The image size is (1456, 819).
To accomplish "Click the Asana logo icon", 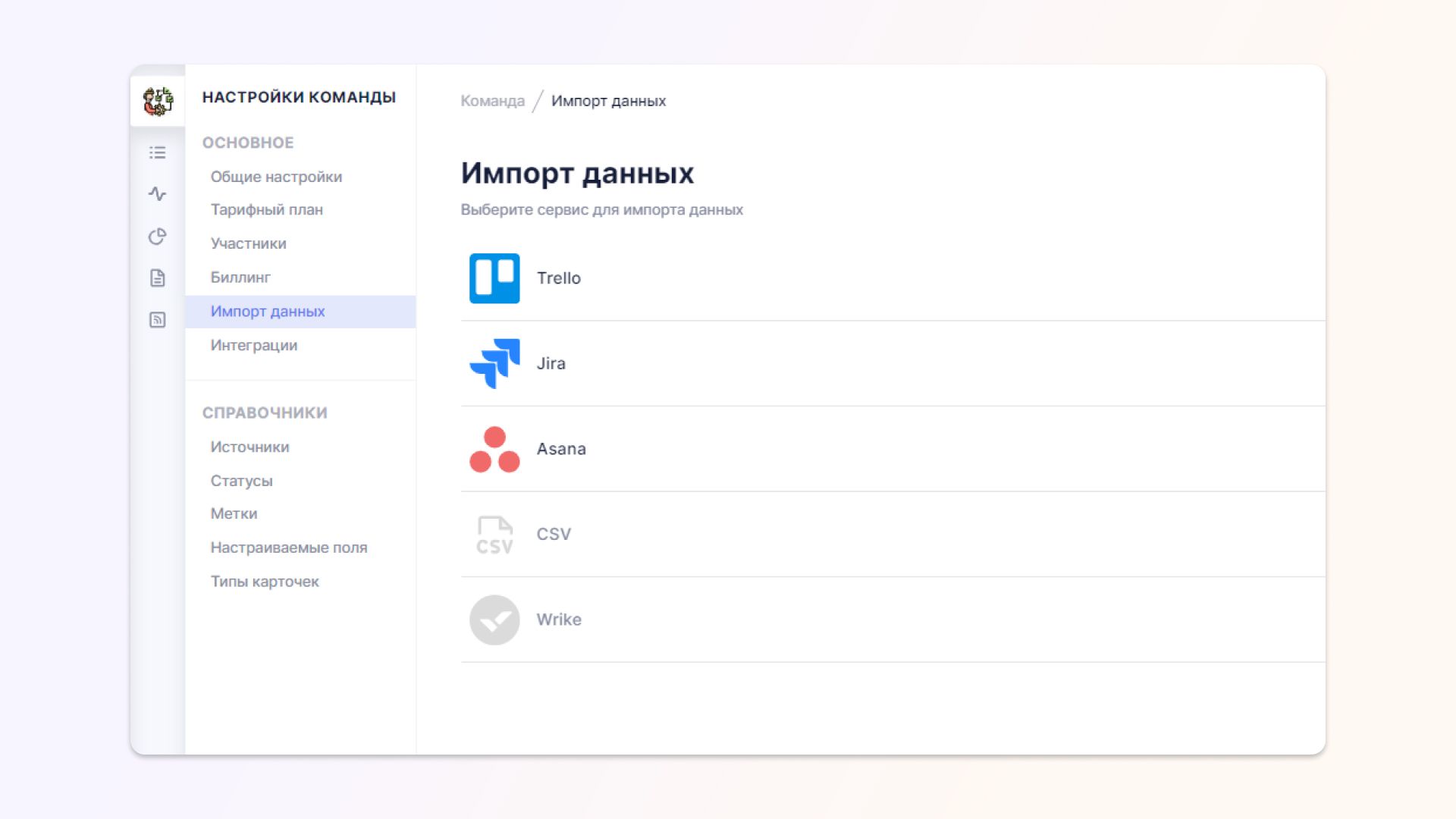I will pos(494,449).
